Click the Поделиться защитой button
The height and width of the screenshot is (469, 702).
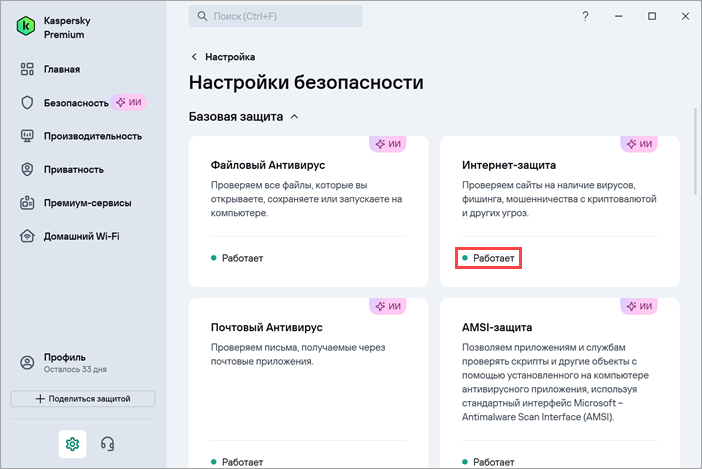(x=83, y=399)
